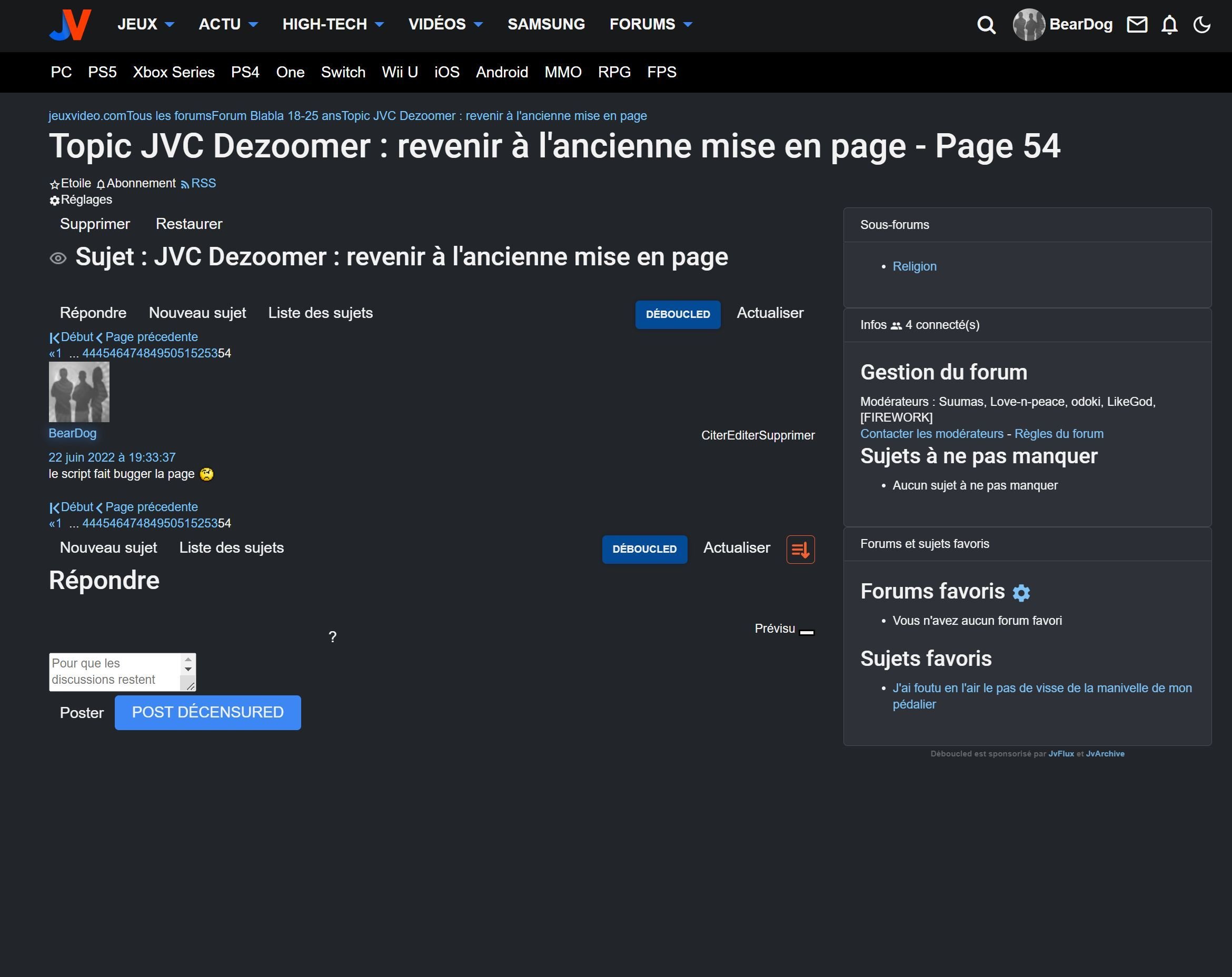The image size is (1232, 977).
Task: Open the notifications bell in header
Action: (1169, 25)
